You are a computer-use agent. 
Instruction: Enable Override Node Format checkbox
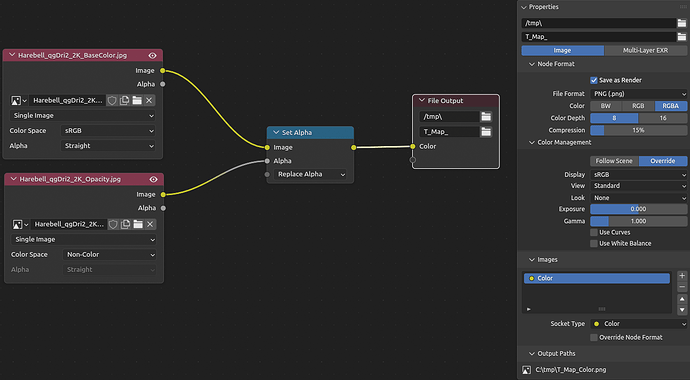(x=594, y=337)
